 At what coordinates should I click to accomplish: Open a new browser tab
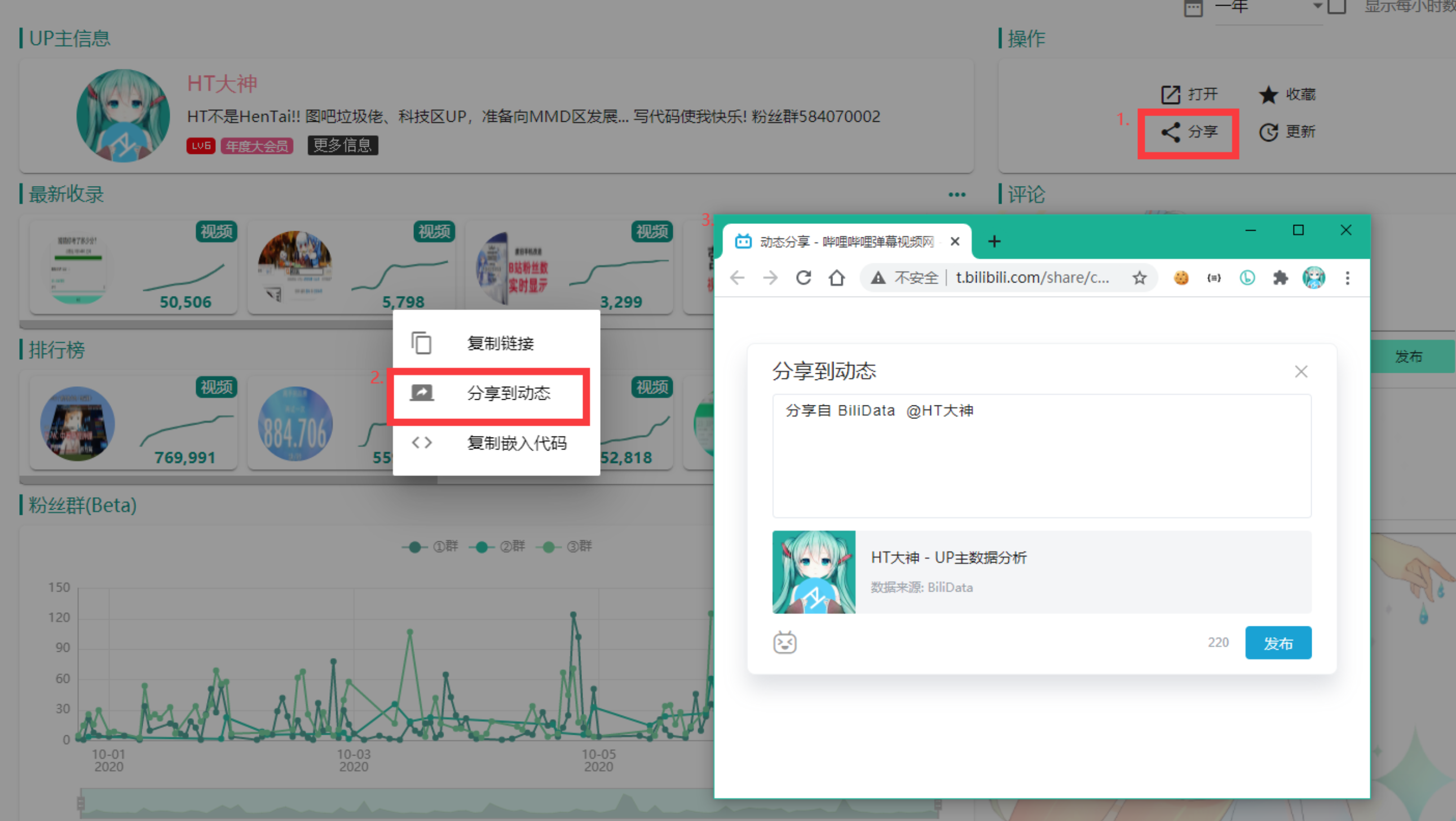coord(994,242)
